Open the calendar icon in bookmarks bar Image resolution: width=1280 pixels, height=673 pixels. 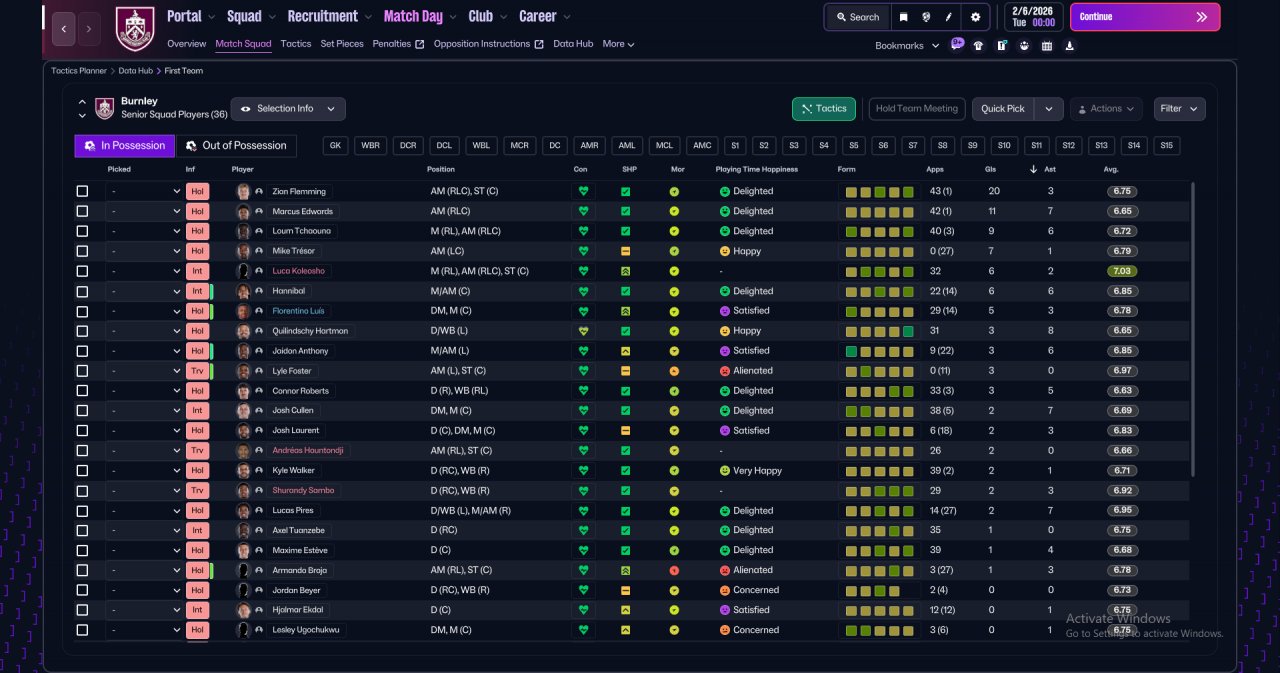pyautogui.click(x=1047, y=45)
